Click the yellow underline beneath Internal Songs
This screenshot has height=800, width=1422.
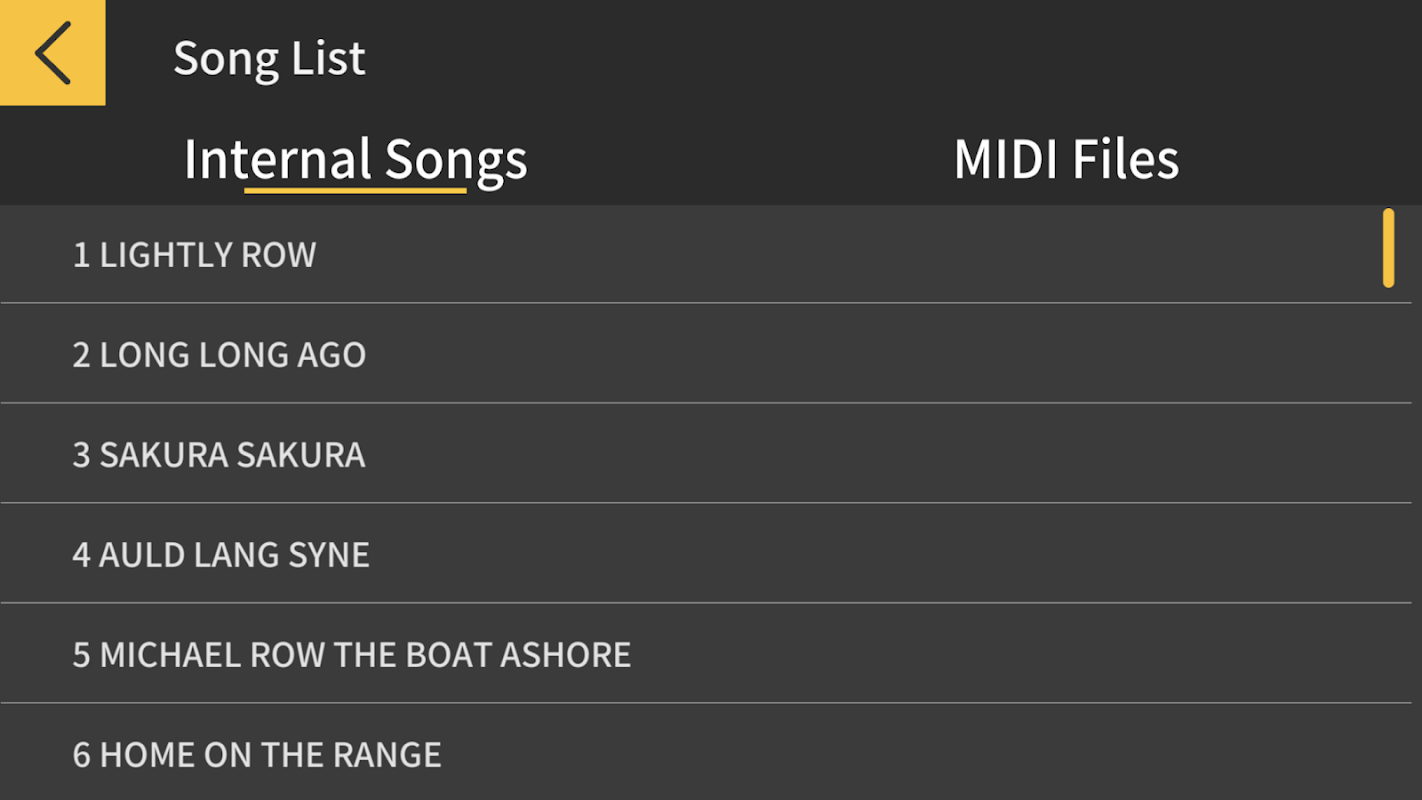(x=355, y=189)
